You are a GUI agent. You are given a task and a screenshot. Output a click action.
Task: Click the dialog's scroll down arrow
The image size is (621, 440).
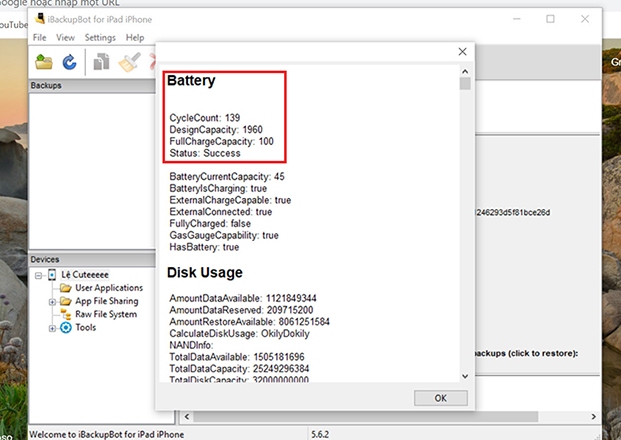coord(464,375)
